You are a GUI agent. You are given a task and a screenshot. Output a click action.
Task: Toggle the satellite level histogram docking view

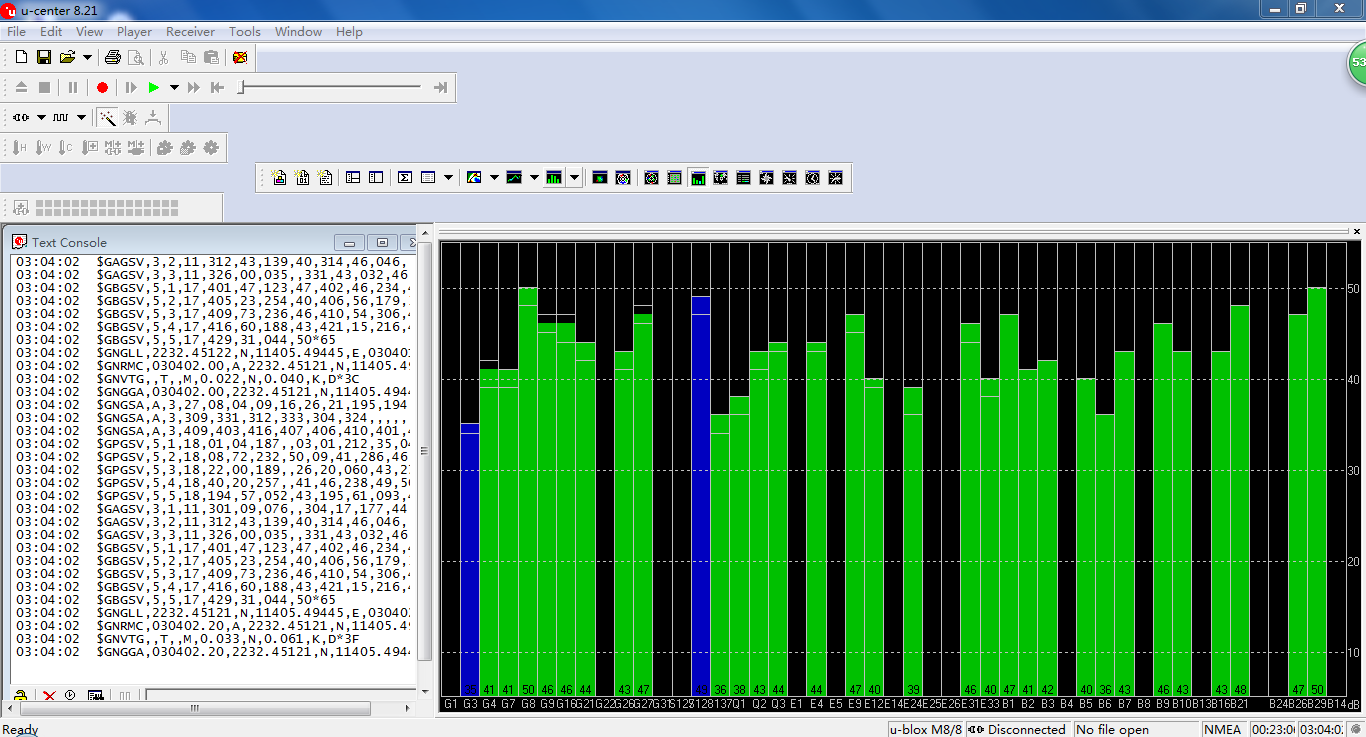(x=698, y=178)
